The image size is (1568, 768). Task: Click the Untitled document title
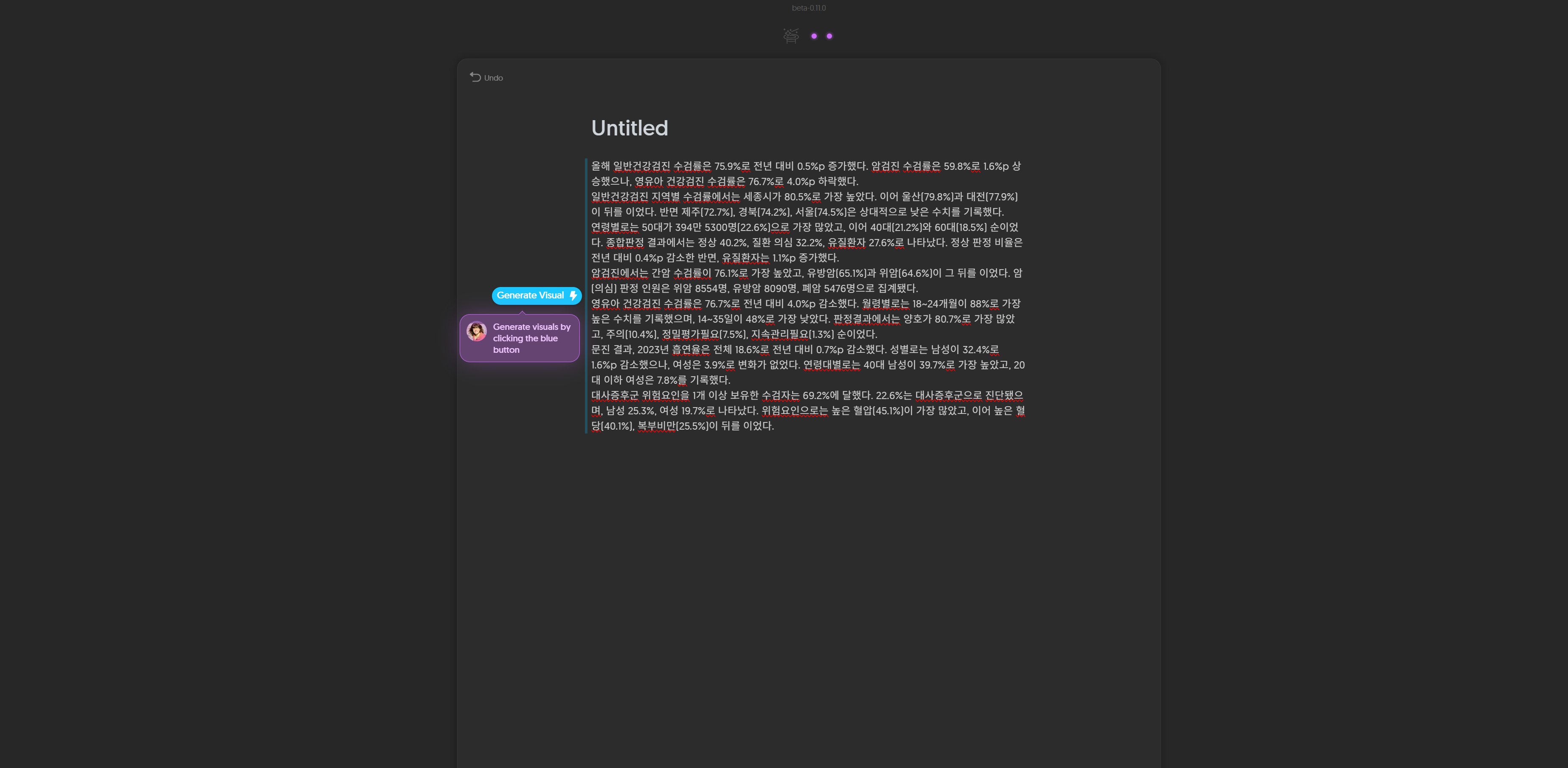pyautogui.click(x=629, y=128)
